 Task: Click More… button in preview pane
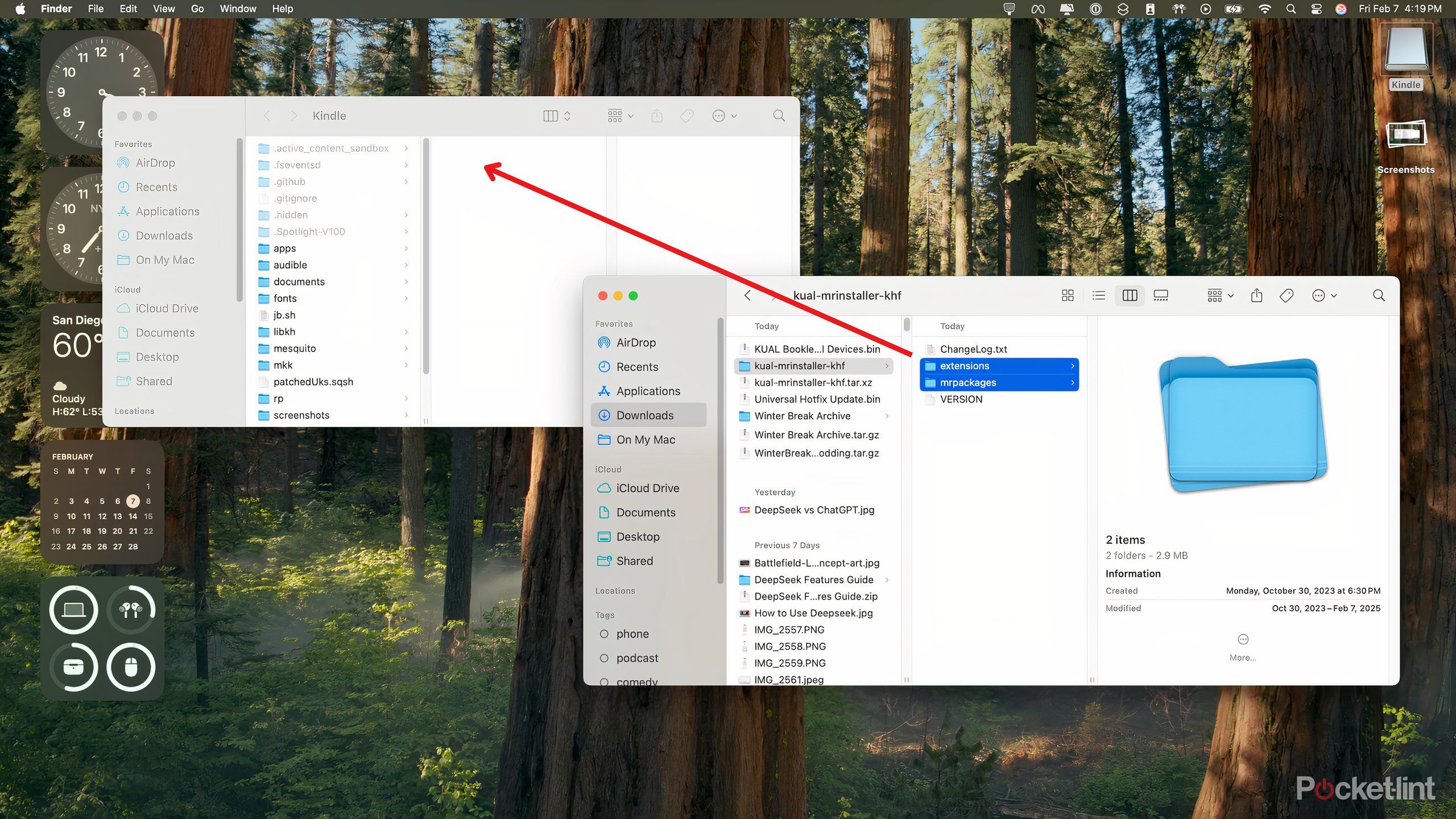click(x=1243, y=647)
